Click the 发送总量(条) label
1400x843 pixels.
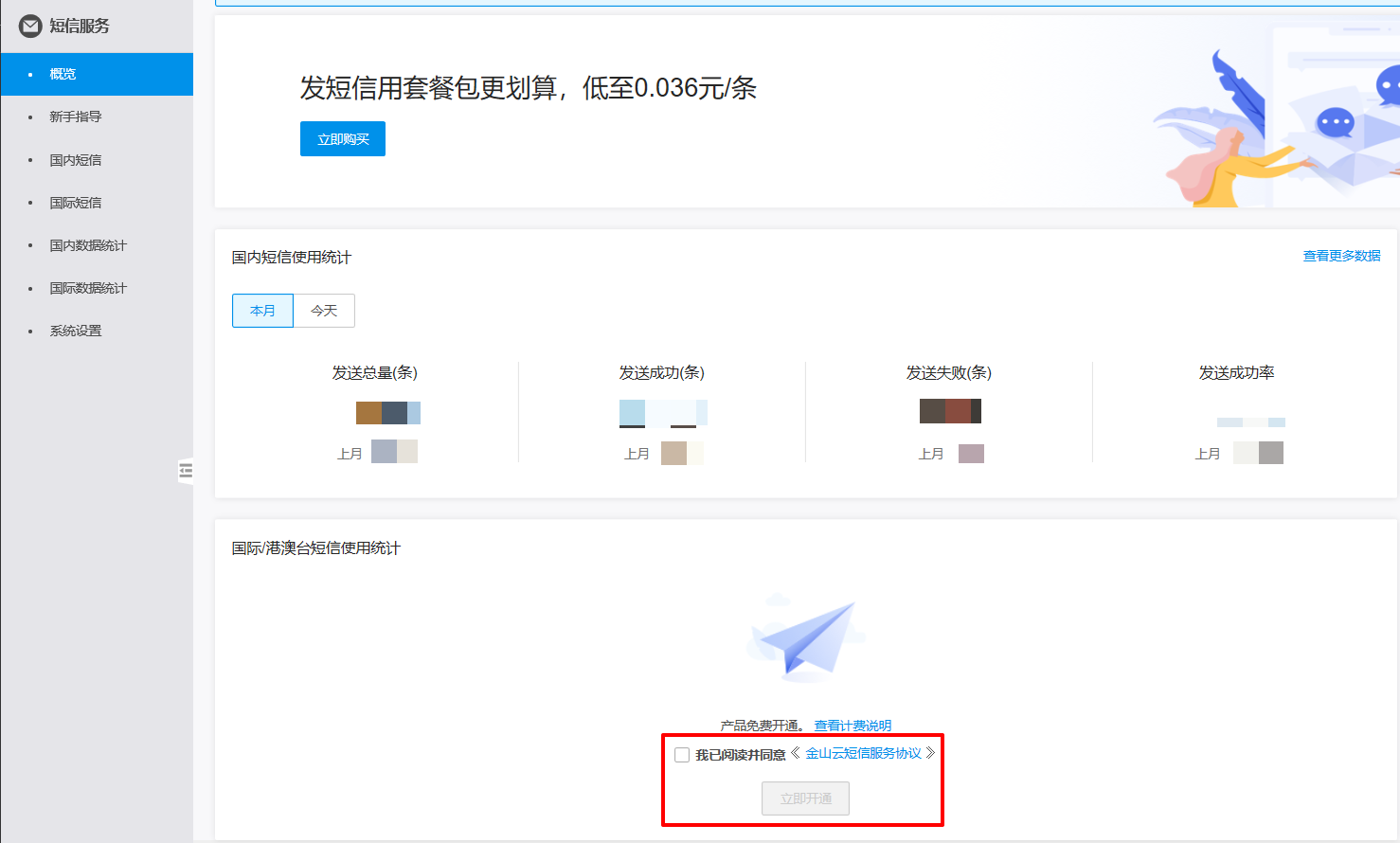click(x=375, y=373)
